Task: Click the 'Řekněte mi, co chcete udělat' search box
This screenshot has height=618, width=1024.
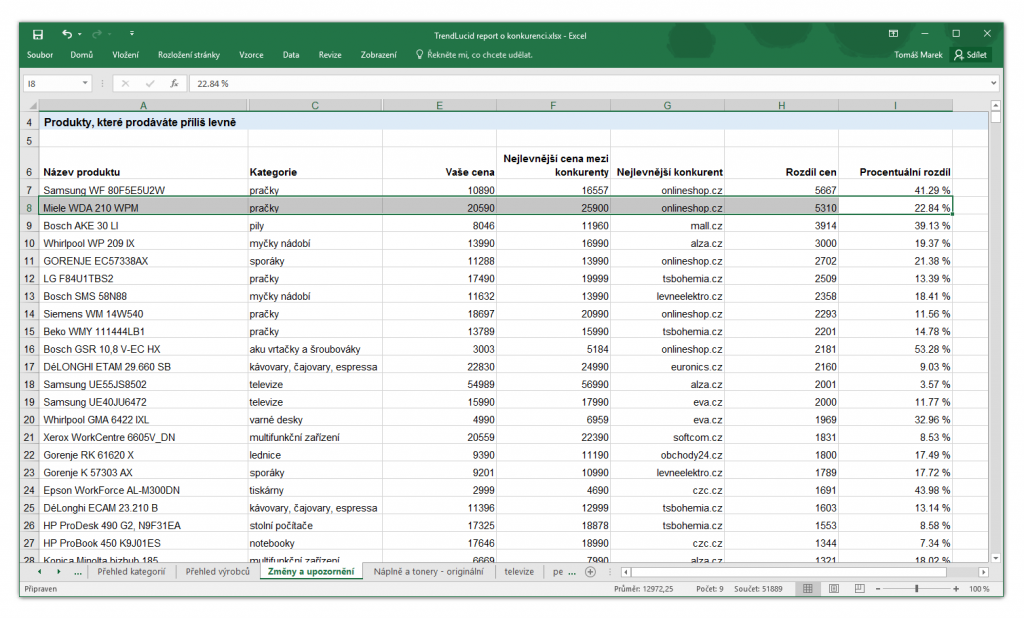Action: click(475, 55)
